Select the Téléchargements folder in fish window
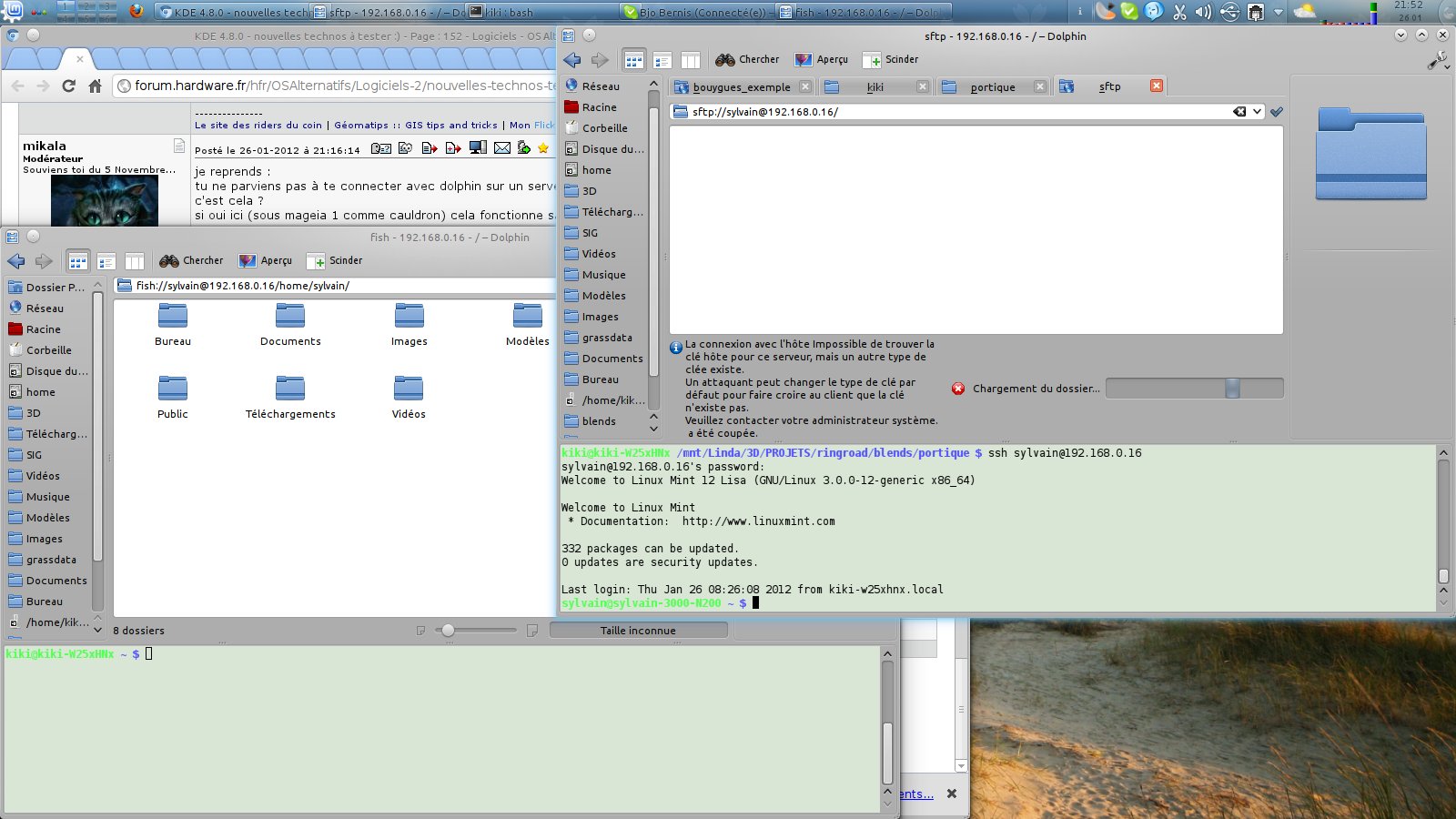Screen dimensions: 1456x819 tap(290, 397)
